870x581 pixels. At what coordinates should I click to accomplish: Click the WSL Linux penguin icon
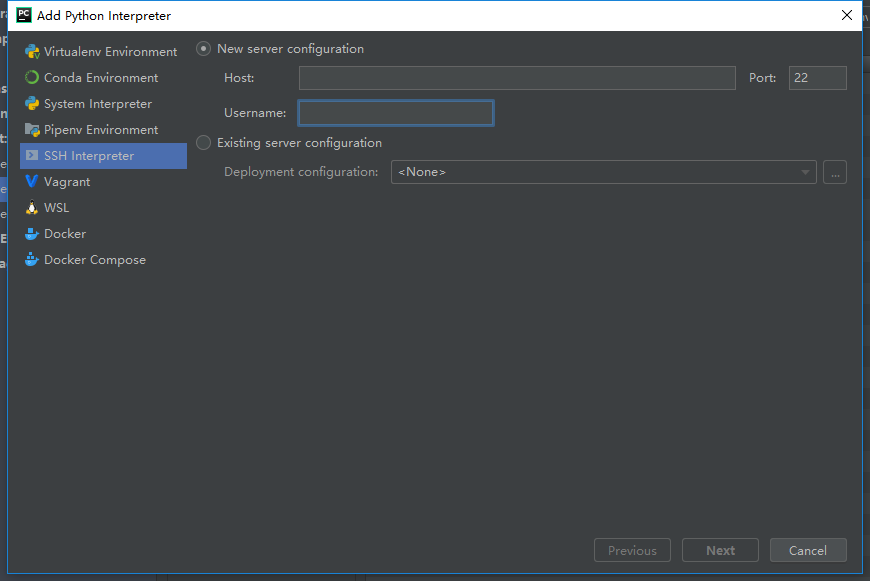32,208
